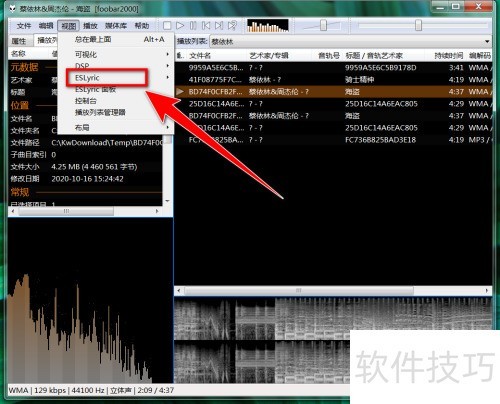Open the 播放列表 dropdown showing 蔡依林
The image size is (500, 404).
(x=350, y=42)
